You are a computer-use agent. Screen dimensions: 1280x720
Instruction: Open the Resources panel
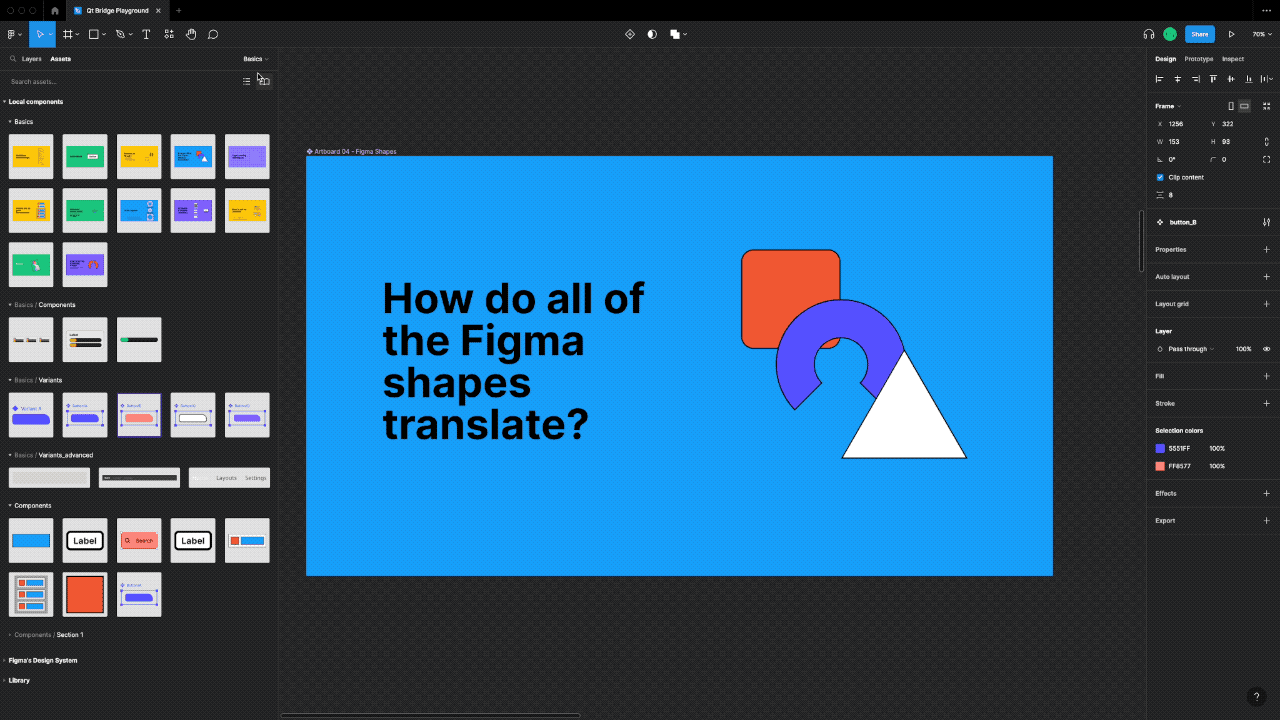[168, 34]
